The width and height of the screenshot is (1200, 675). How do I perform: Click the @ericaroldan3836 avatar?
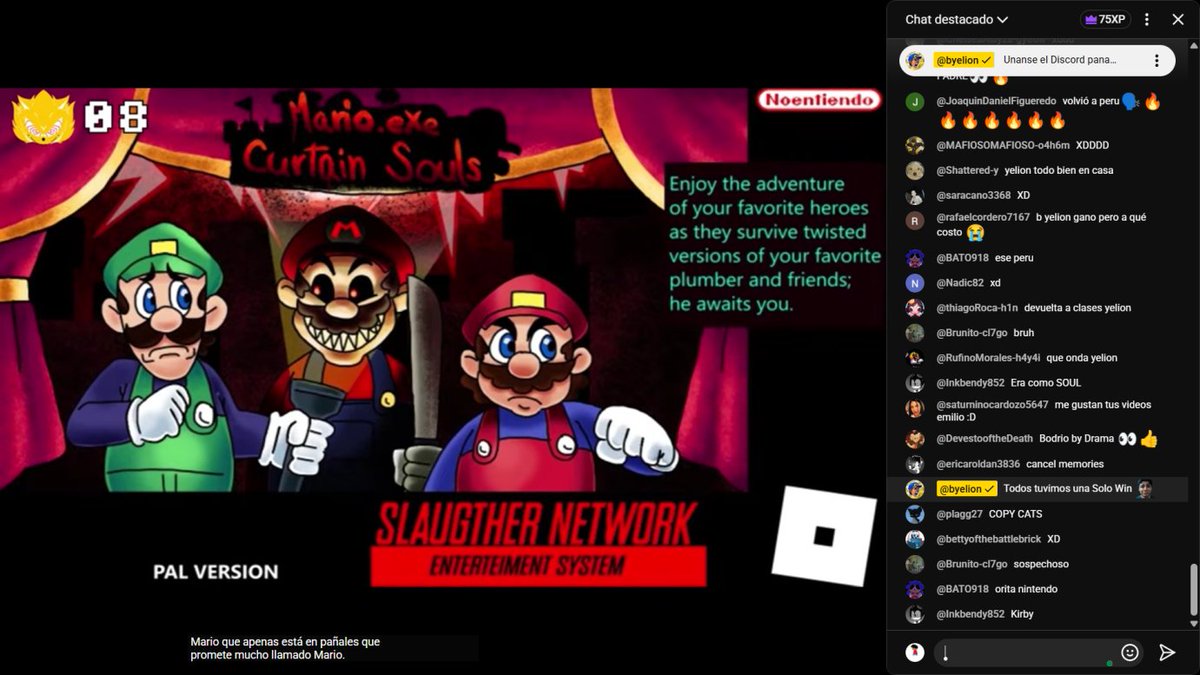915,464
